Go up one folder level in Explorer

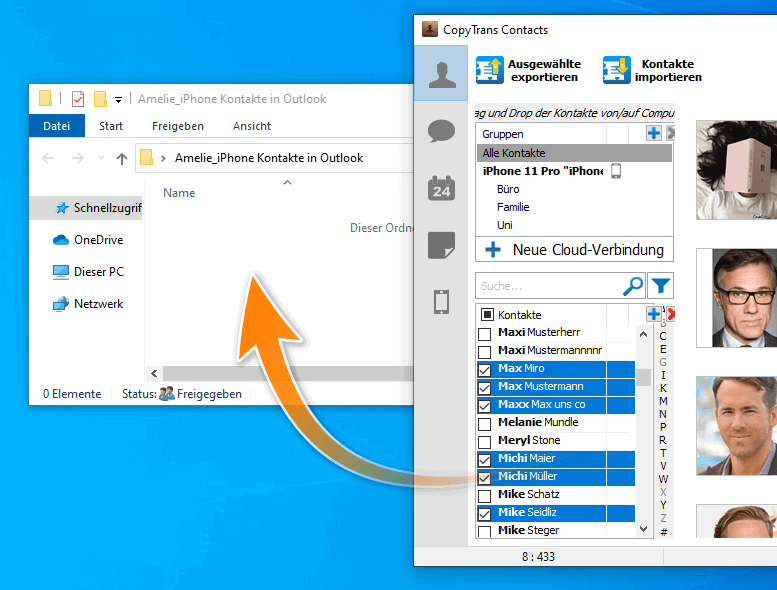(122, 159)
